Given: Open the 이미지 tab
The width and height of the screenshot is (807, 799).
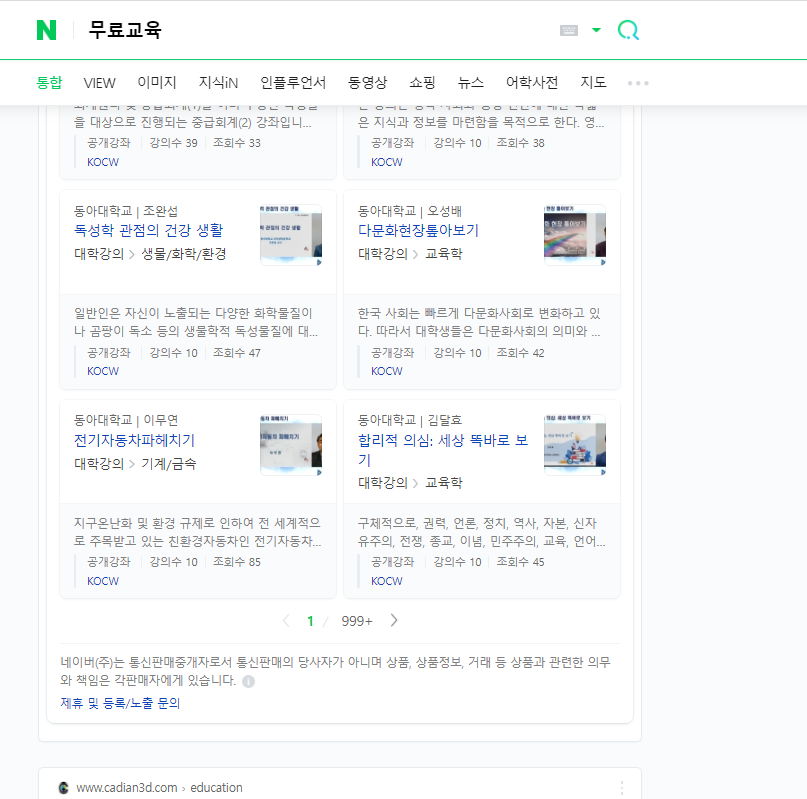Looking at the screenshot, I should 156,82.
